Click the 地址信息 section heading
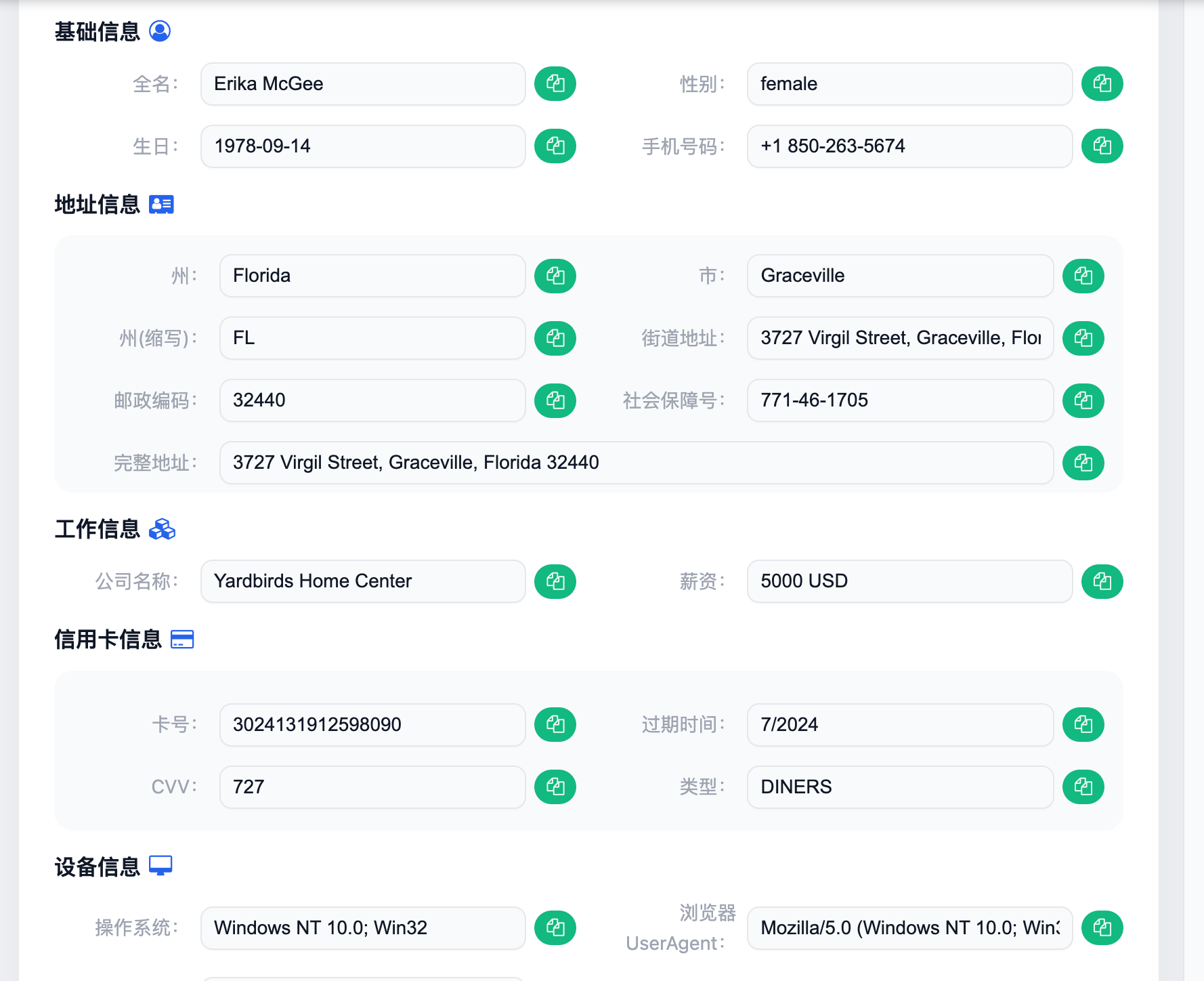The width and height of the screenshot is (1204, 981). (97, 205)
